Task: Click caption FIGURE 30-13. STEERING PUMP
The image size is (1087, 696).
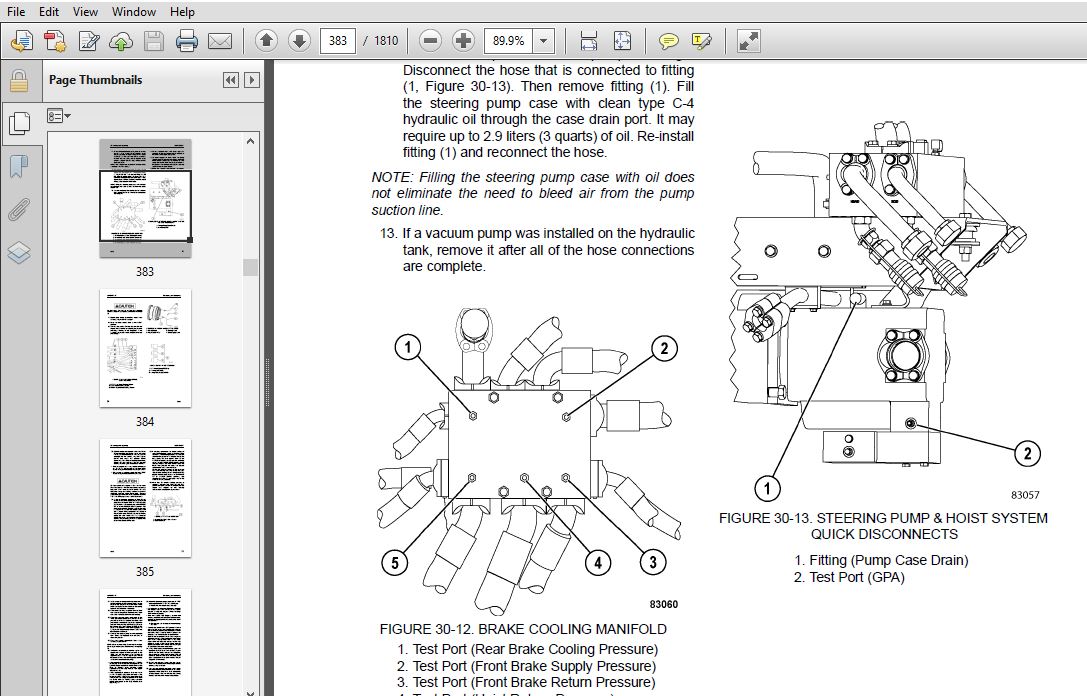Action: 883,526
